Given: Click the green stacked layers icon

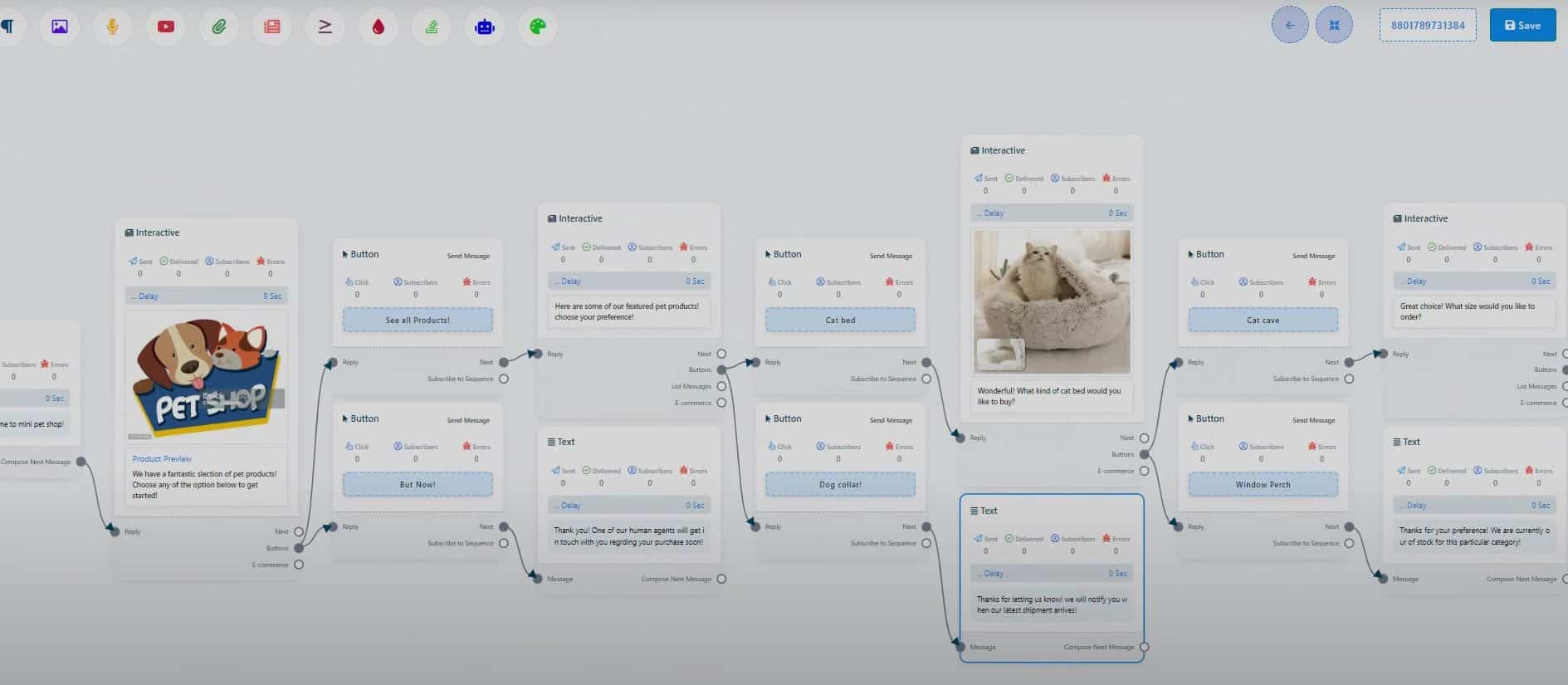Looking at the screenshot, I should (x=432, y=27).
